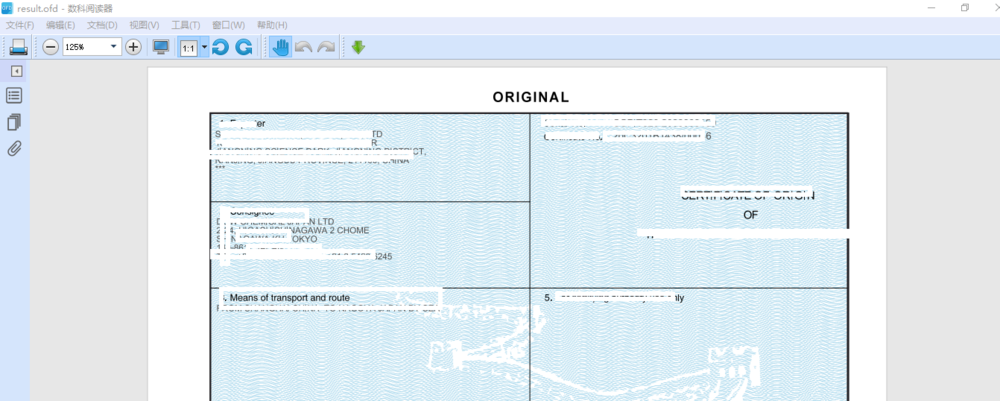Click the redo arrow icon
The width and height of the screenshot is (1000, 401).
[x=326, y=47]
